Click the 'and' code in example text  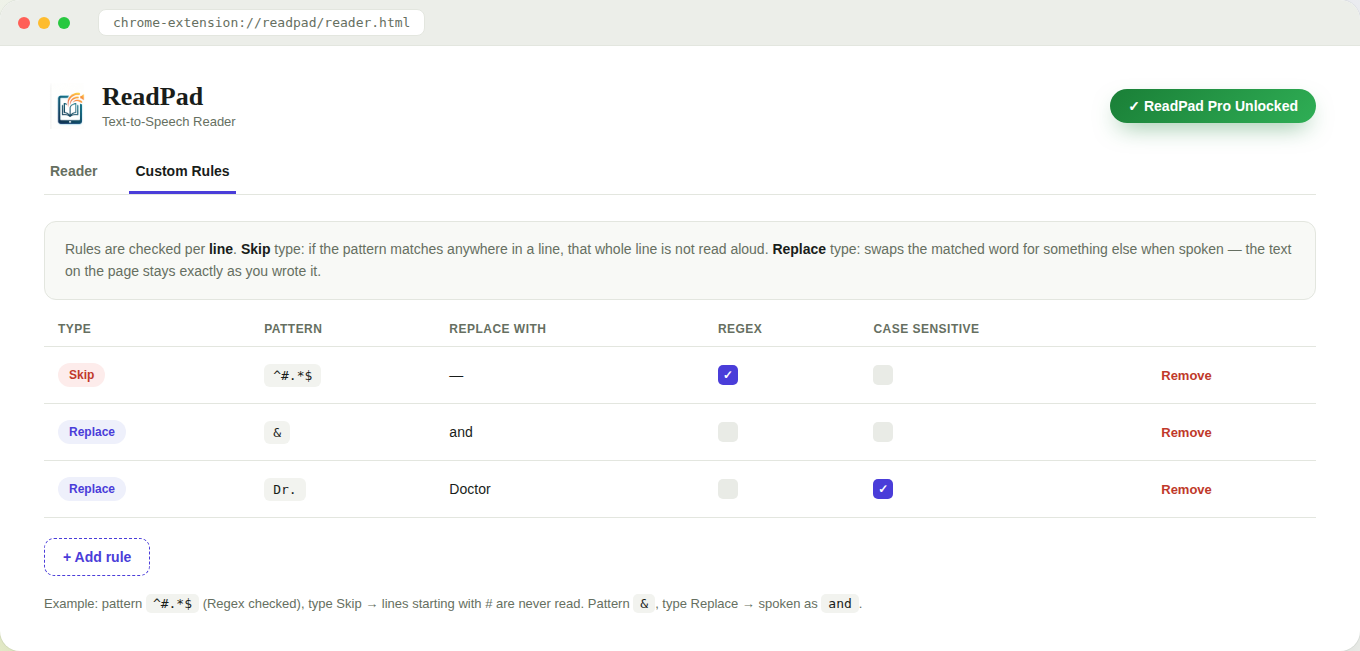pyautogui.click(x=840, y=604)
